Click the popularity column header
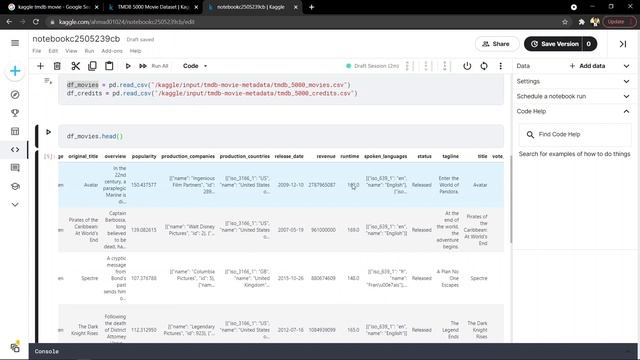The height and width of the screenshot is (360, 640). click(x=144, y=156)
